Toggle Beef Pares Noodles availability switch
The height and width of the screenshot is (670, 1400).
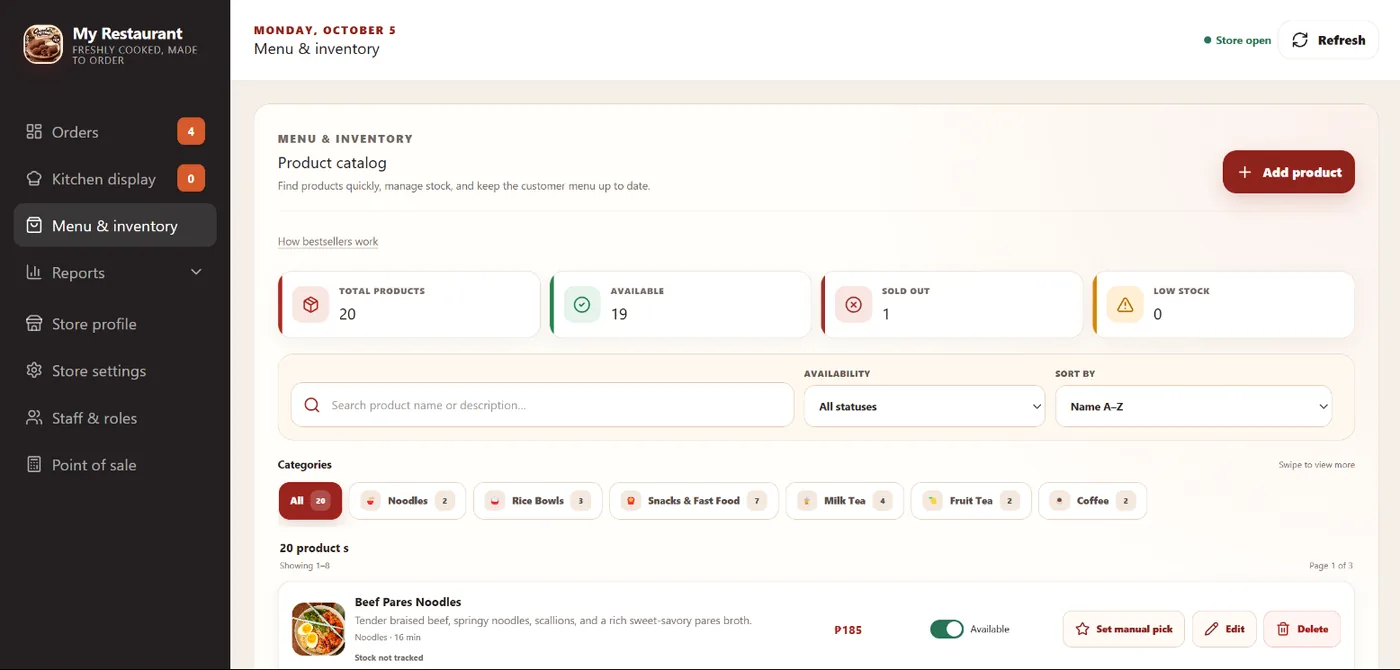point(946,629)
